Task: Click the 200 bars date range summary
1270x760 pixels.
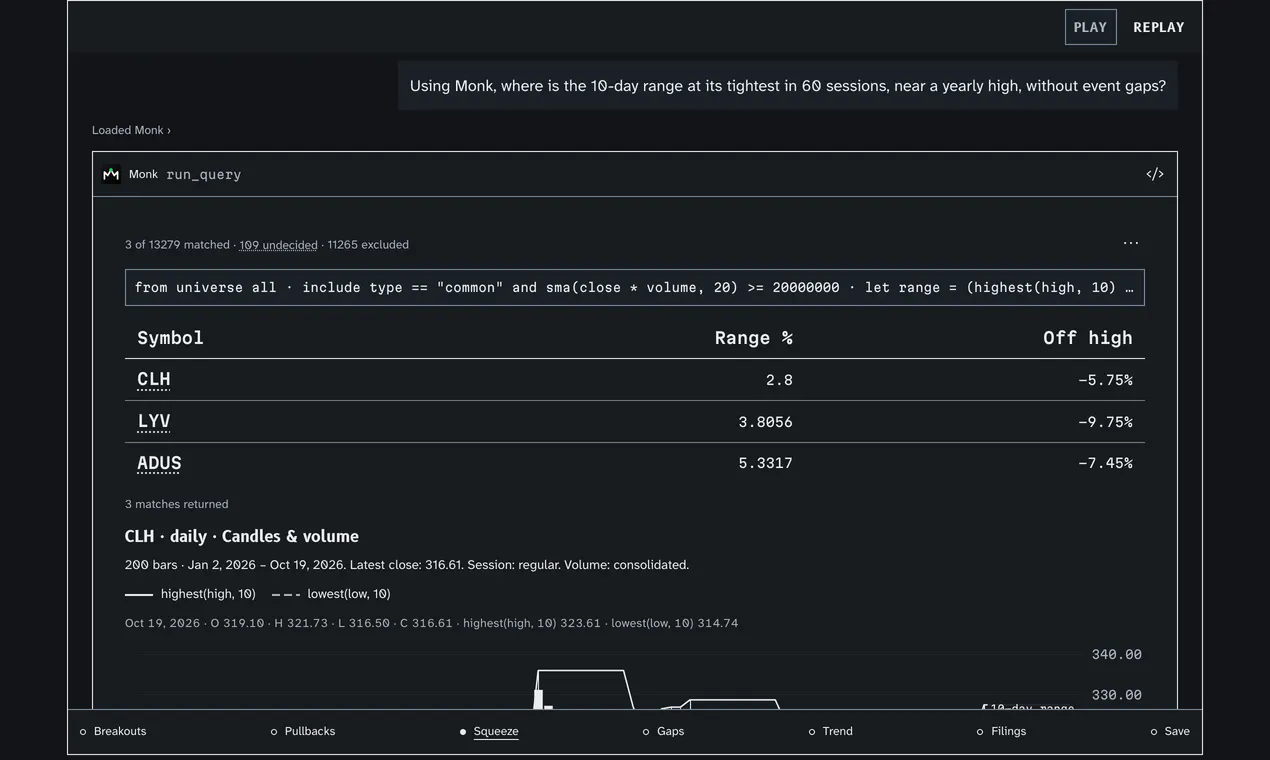Action: [407, 565]
